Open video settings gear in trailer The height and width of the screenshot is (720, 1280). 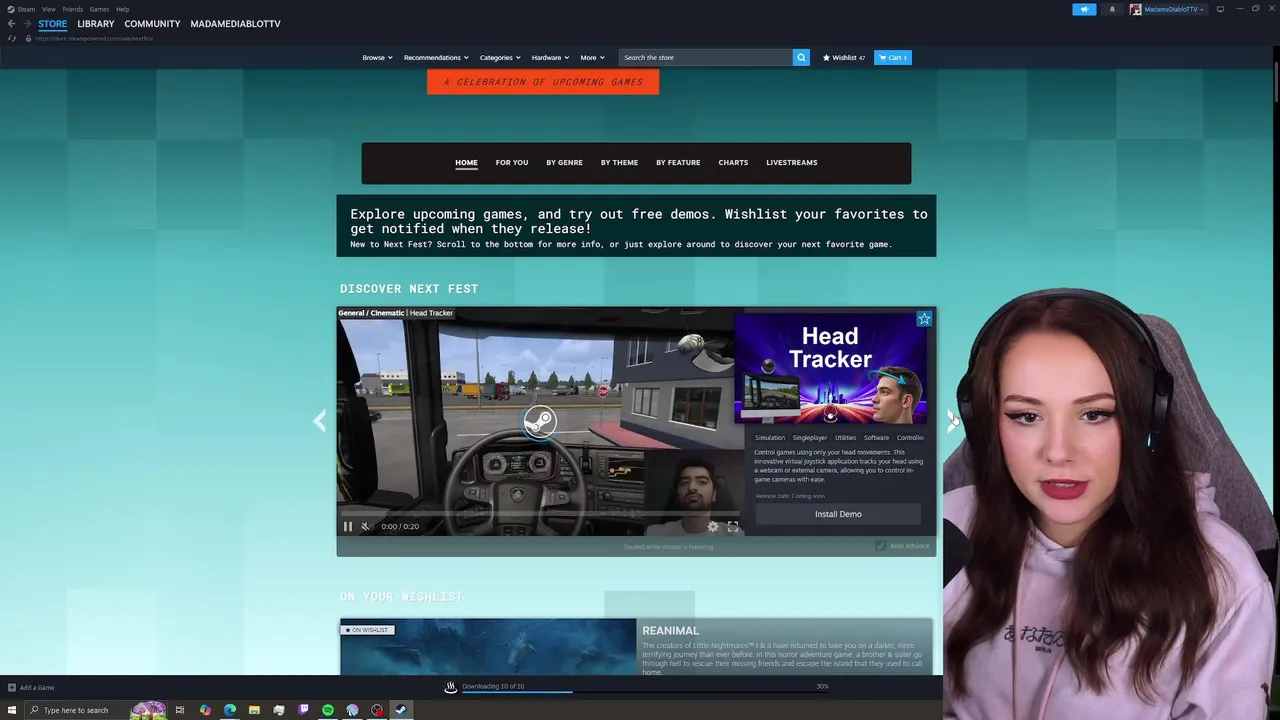pyautogui.click(x=713, y=527)
